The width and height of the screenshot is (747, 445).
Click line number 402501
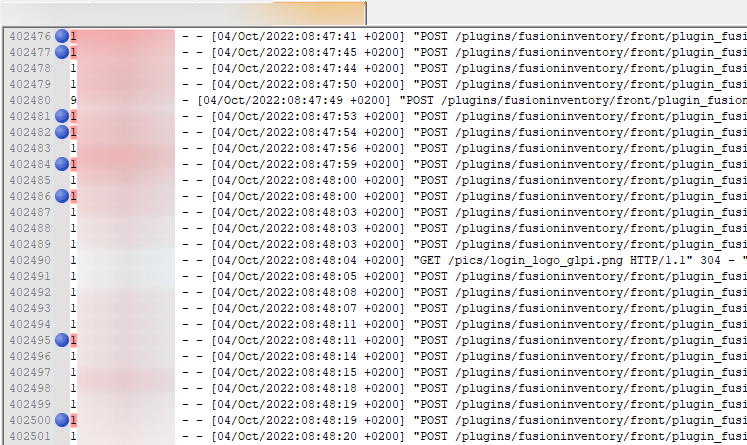(x=30, y=436)
